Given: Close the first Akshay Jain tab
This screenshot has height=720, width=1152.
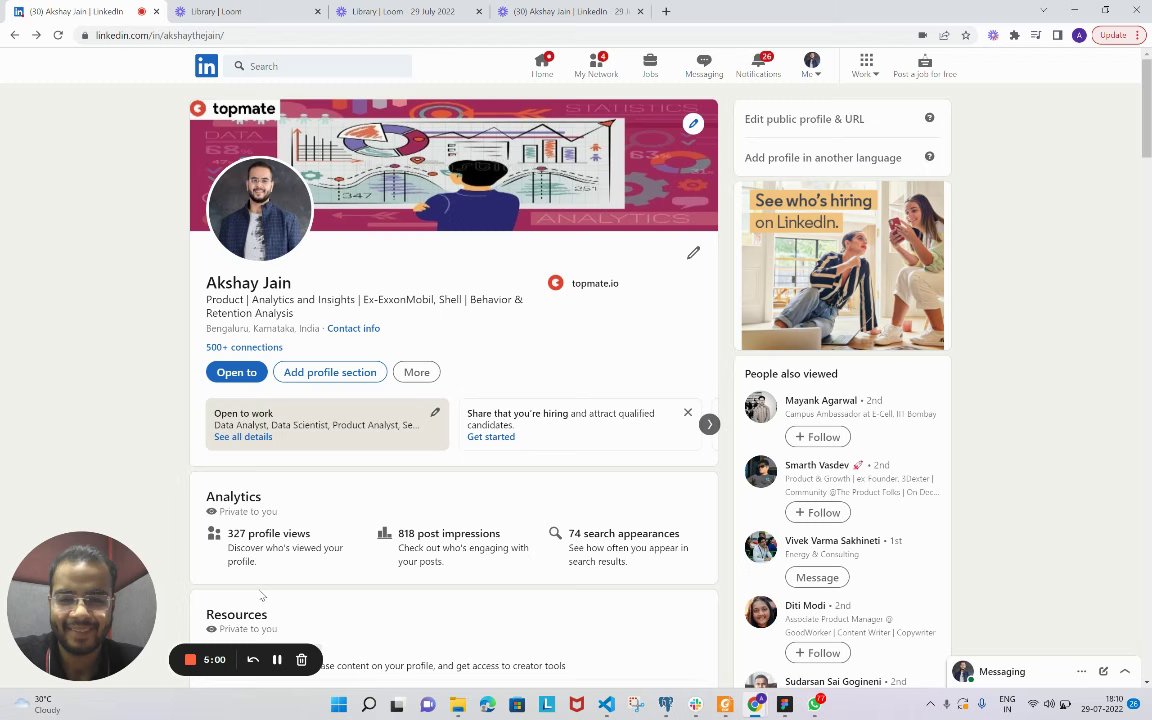Looking at the screenshot, I should [156, 12].
